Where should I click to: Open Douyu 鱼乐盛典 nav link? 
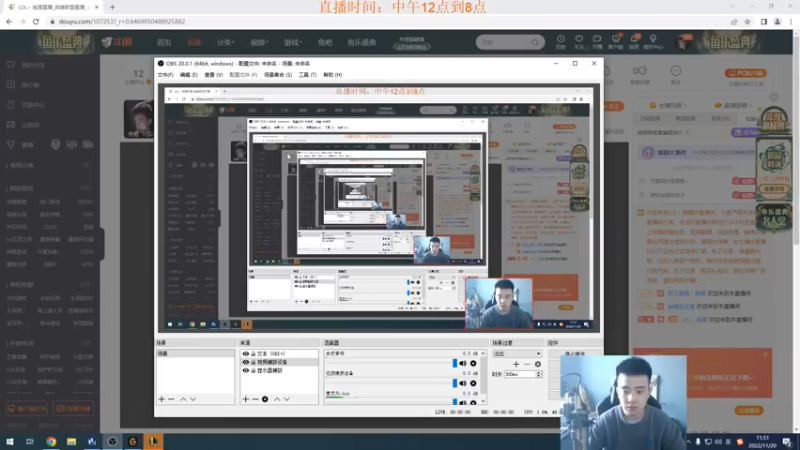pos(362,42)
